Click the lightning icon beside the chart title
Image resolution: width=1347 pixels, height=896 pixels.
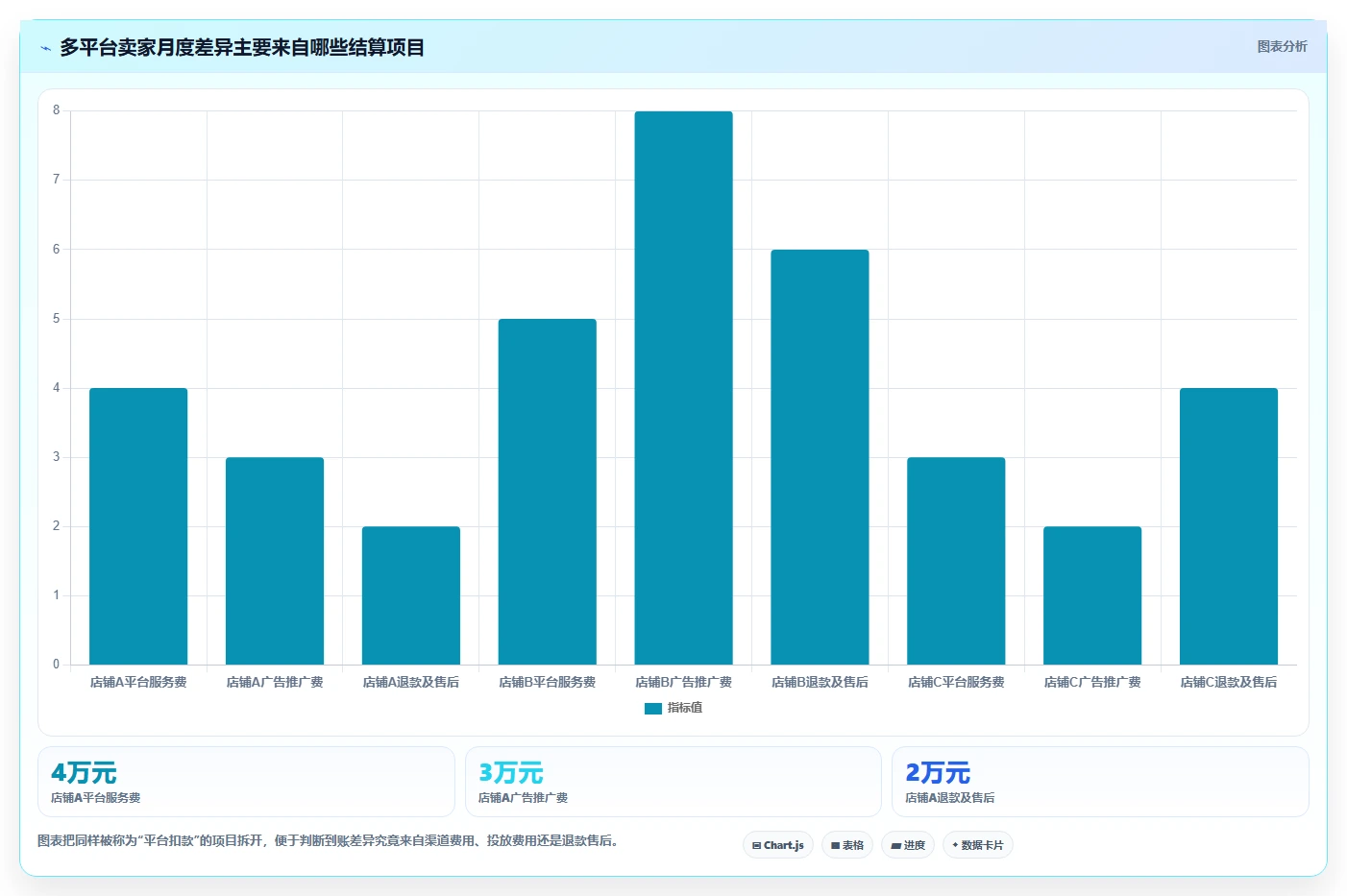(45, 47)
